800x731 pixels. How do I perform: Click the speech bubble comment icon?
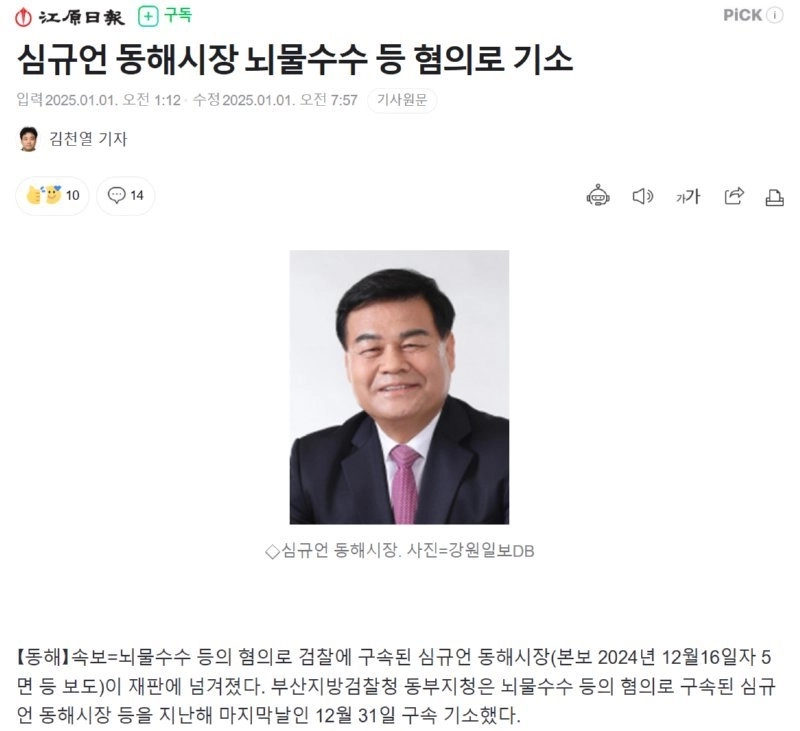click(116, 195)
